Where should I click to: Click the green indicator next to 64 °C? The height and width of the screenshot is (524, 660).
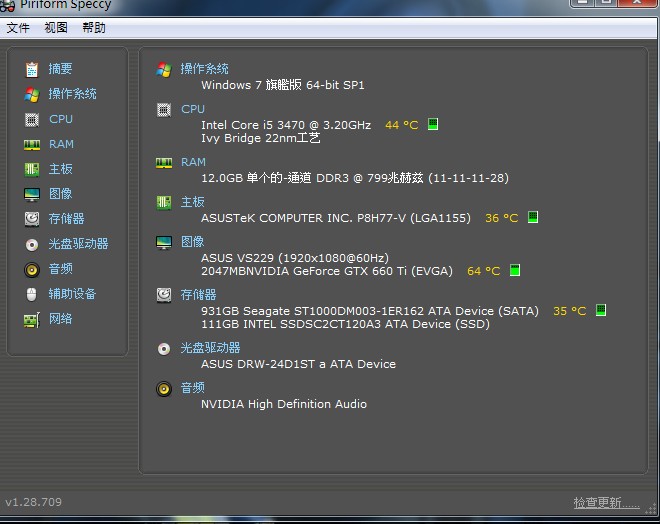pos(515,270)
